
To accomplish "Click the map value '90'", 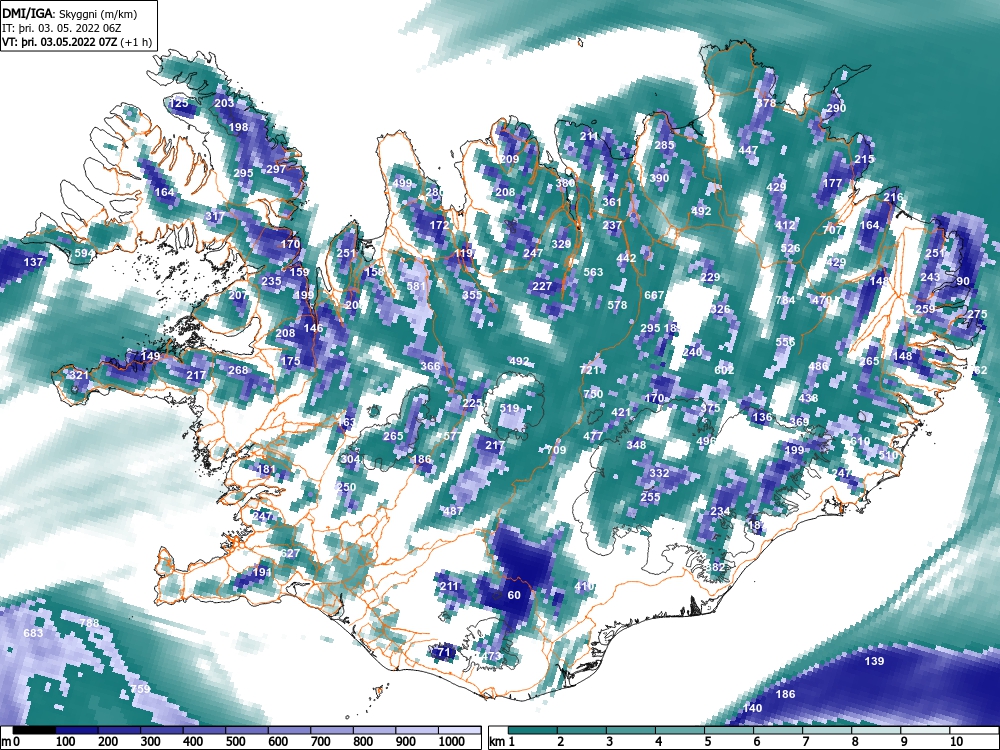I will 963,281.
